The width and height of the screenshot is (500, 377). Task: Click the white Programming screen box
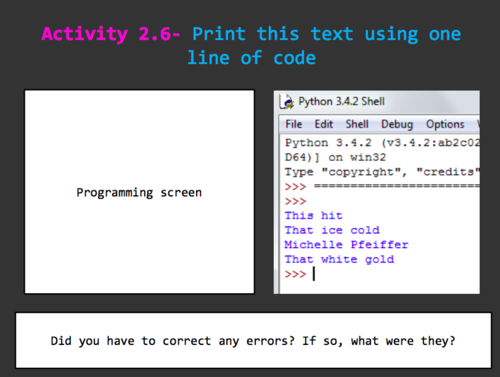139,192
